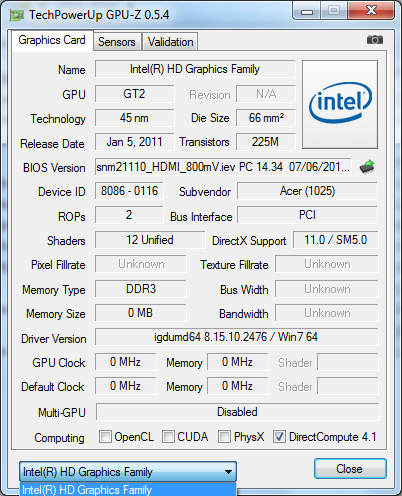Click the camera screenshot icon

pos(375,40)
